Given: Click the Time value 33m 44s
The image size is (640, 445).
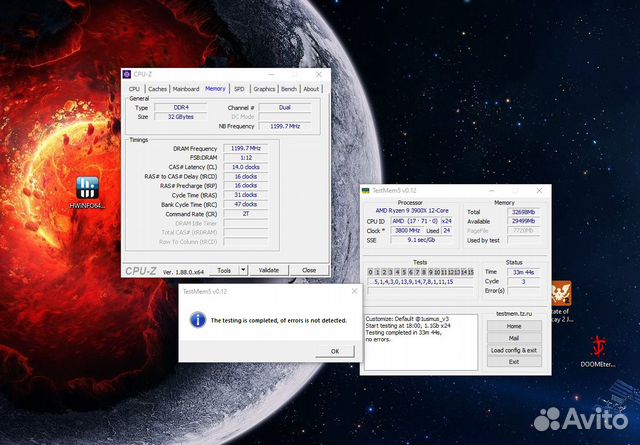Looking at the screenshot, I should [524, 272].
